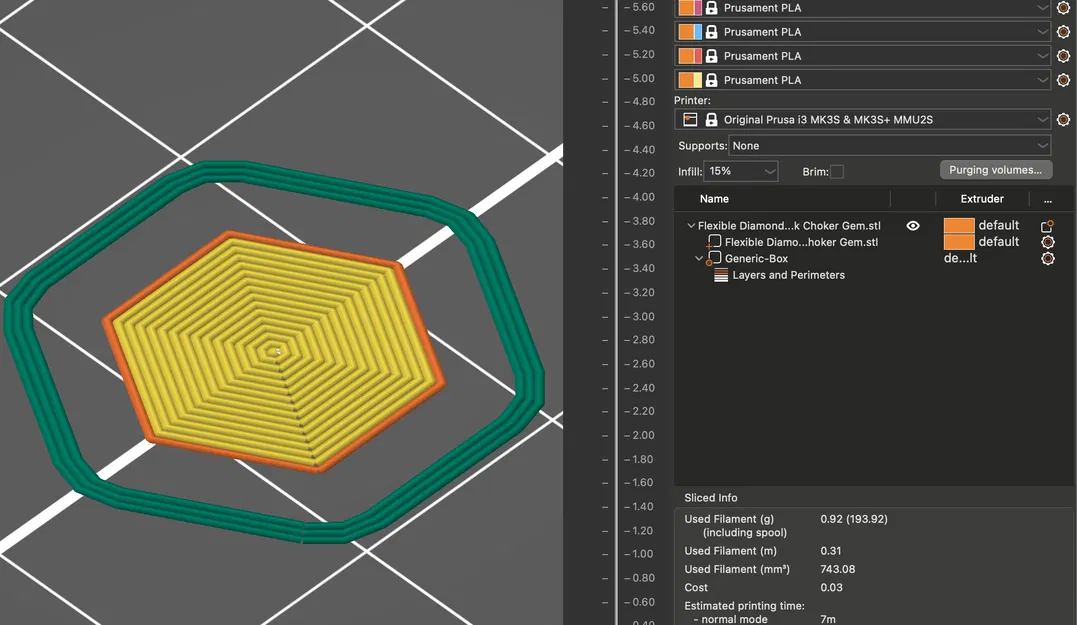Open the Printer preset dropdown
Image resolution: width=1077 pixels, height=625 pixels.
862,120
